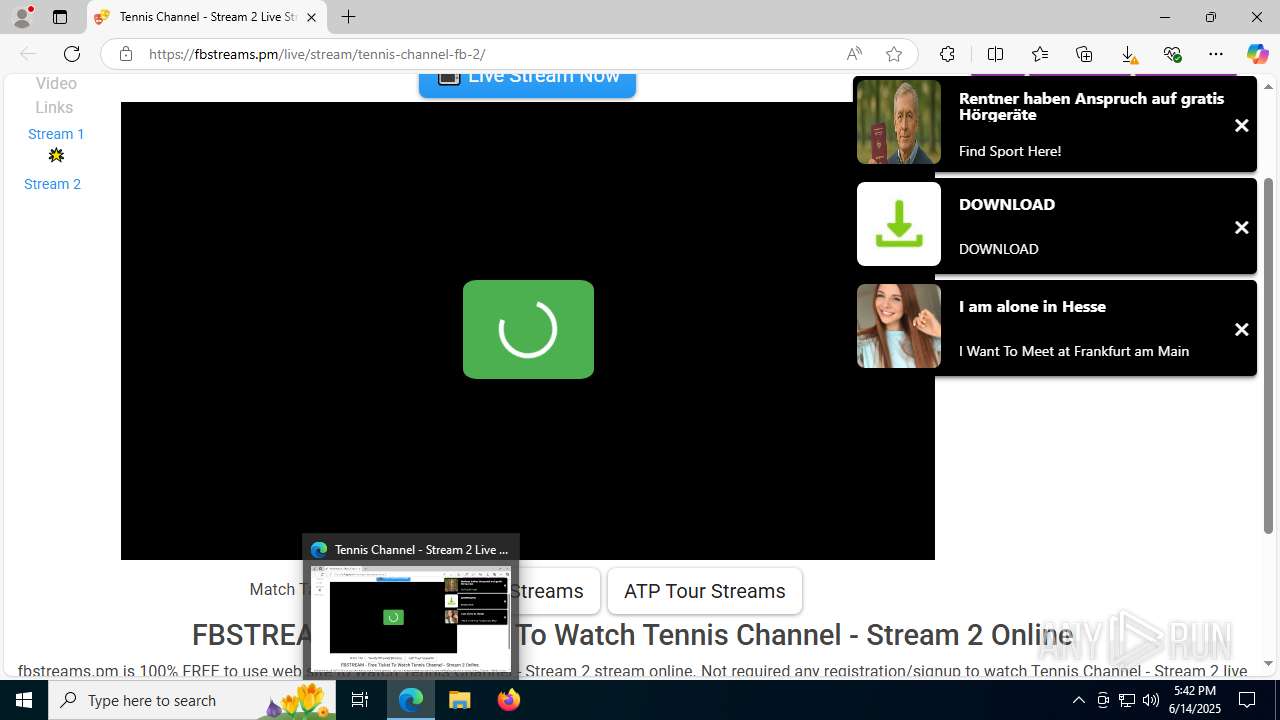This screenshot has height=720, width=1280.
Task: Toggle split screen view
Action: pyautogui.click(x=995, y=54)
